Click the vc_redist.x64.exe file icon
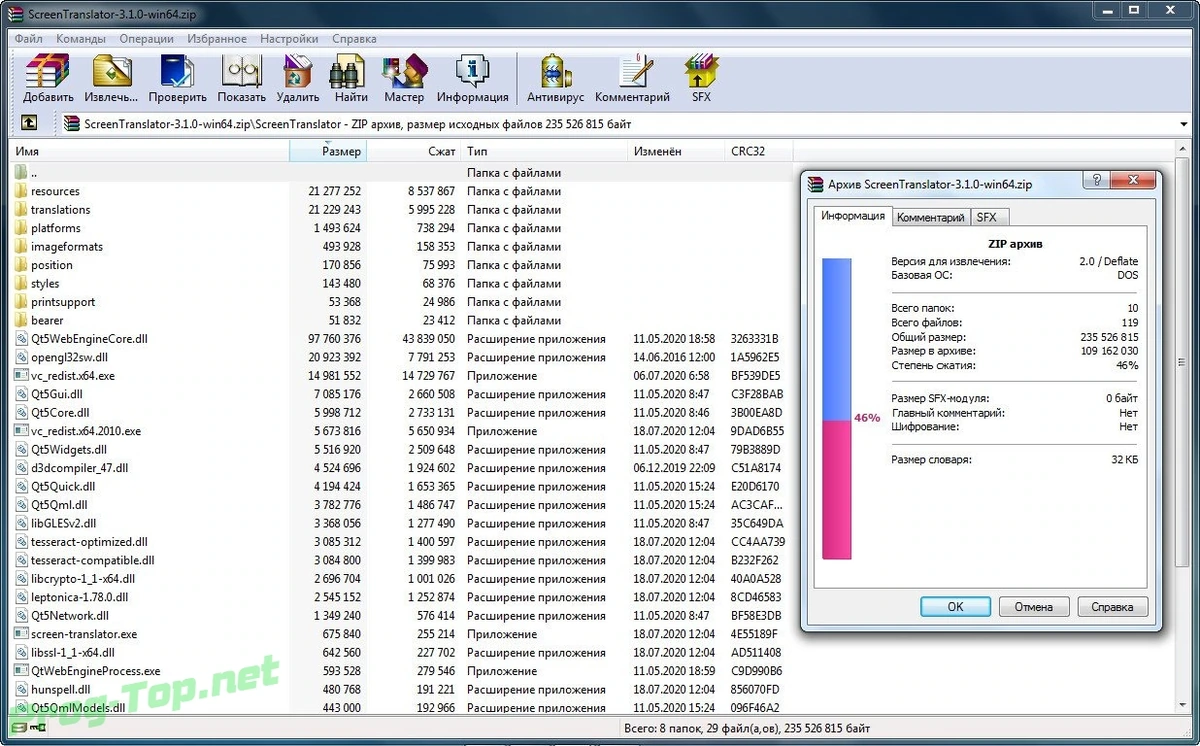1200x746 pixels. 21,376
